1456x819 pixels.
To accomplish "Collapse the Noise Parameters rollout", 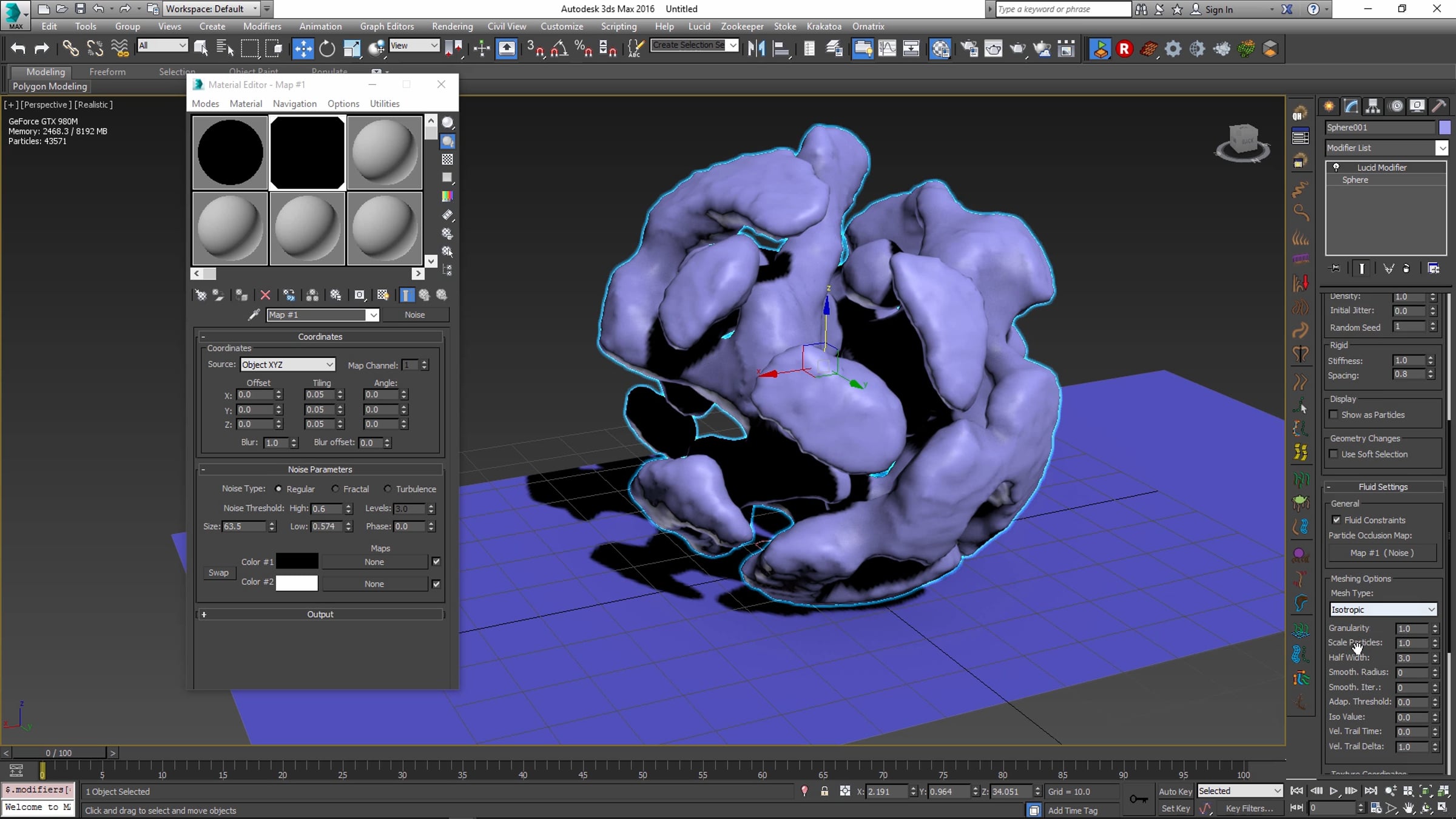I will pyautogui.click(x=320, y=470).
